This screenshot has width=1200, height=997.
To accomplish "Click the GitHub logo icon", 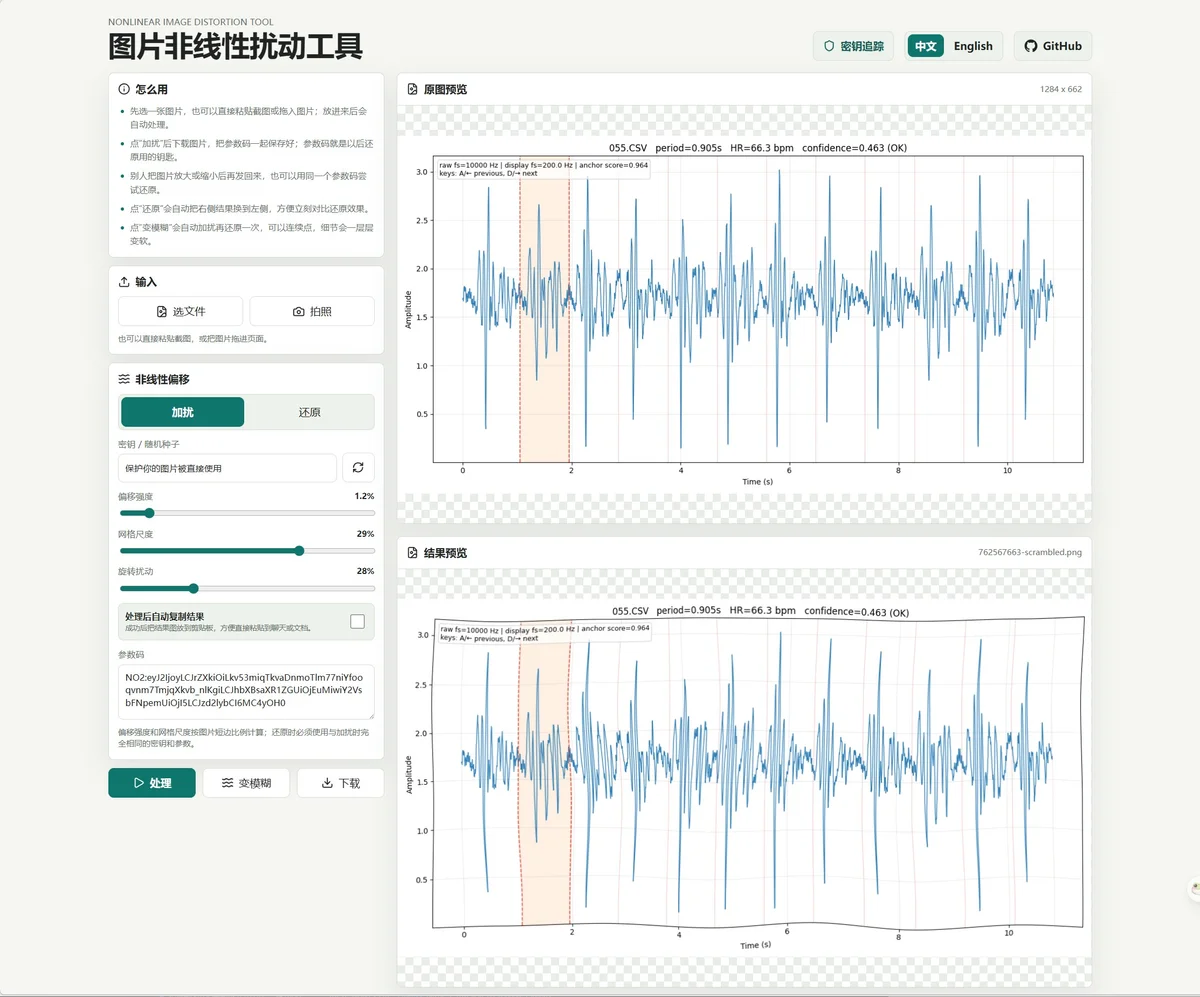I will point(1030,46).
